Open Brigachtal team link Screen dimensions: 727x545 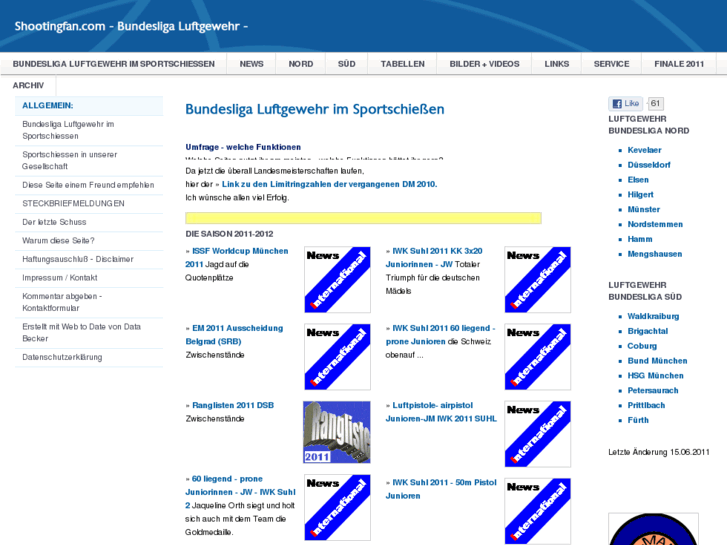click(x=648, y=331)
